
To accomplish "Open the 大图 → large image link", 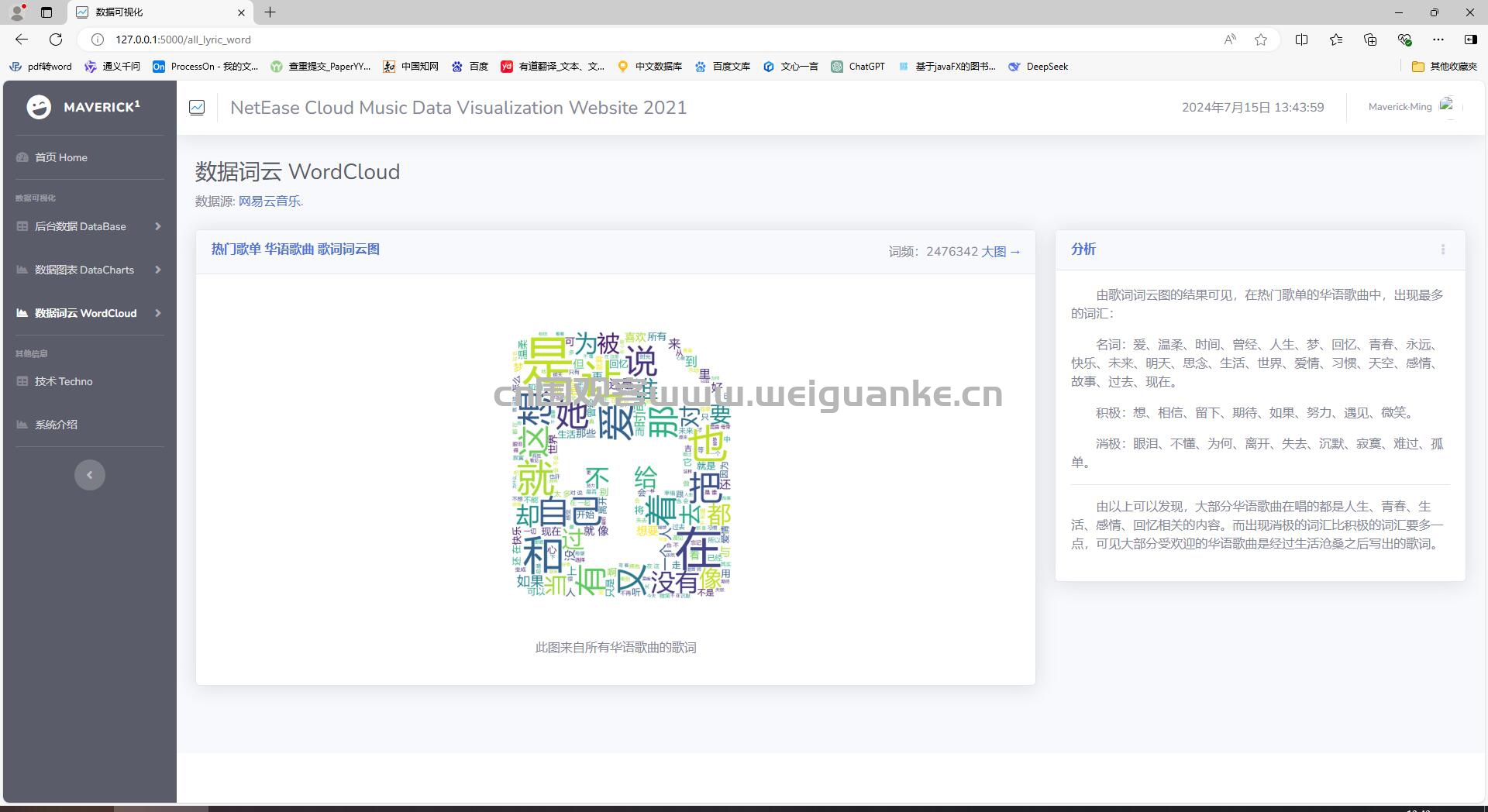I will click(1001, 252).
